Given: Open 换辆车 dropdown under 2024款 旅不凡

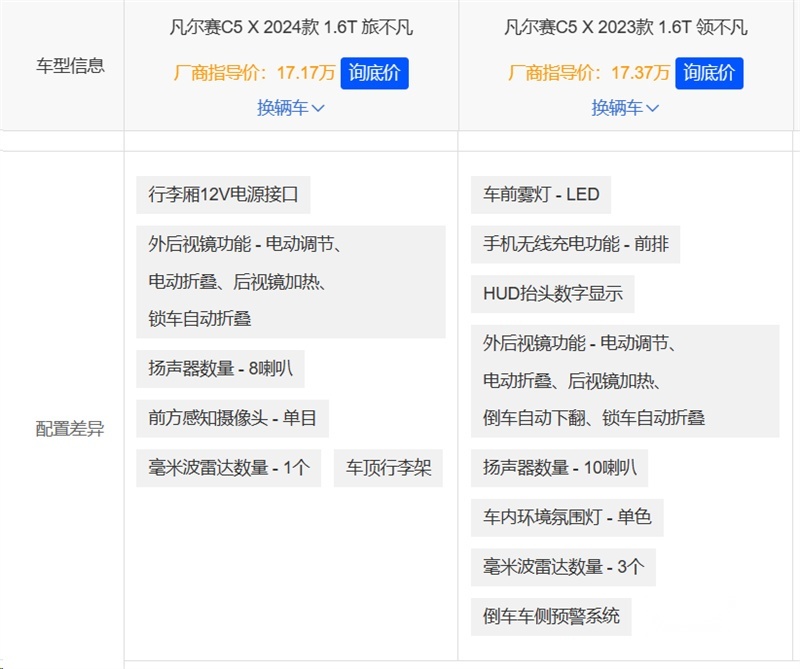Looking at the screenshot, I should point(291,108).
